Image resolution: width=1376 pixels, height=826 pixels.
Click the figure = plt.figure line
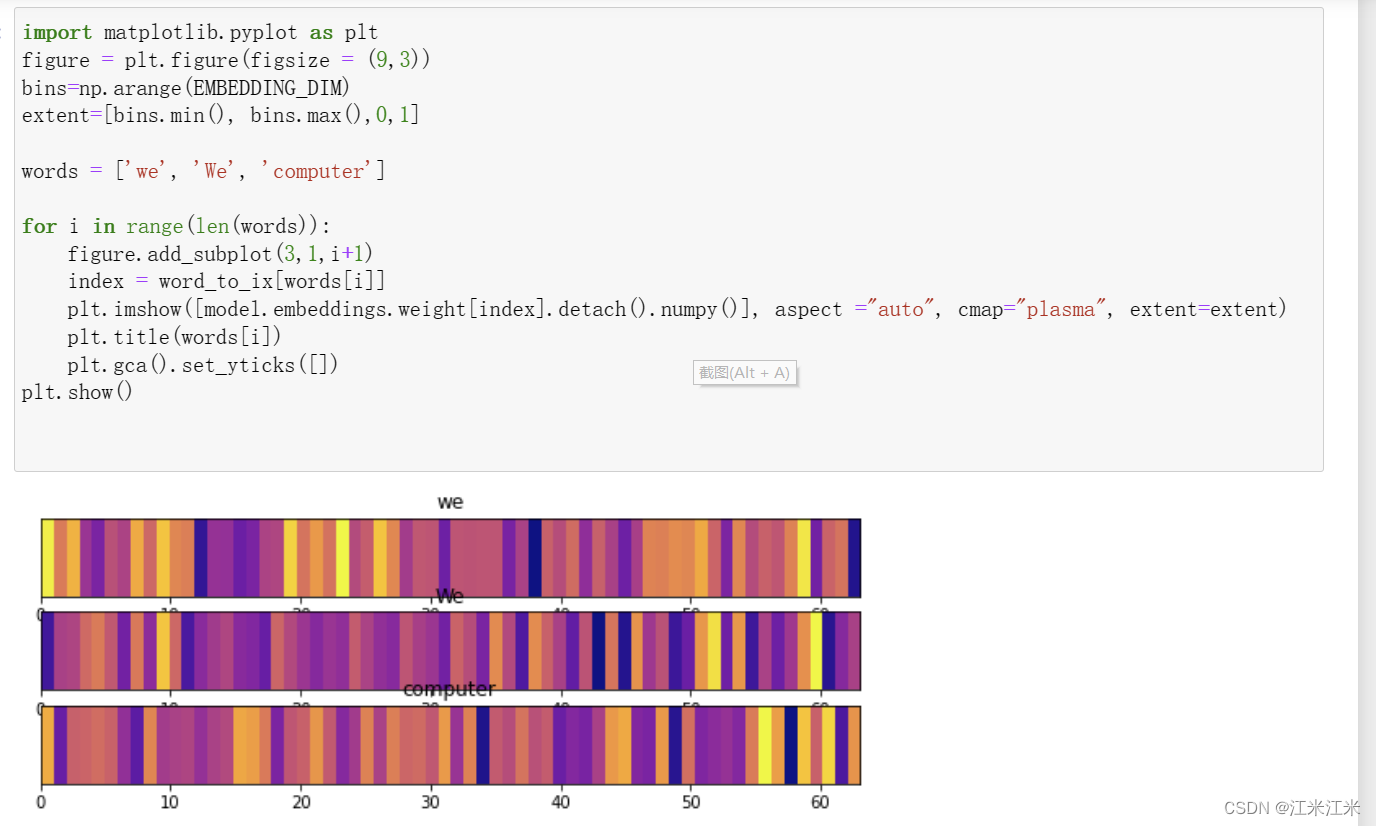click(226, 60)
